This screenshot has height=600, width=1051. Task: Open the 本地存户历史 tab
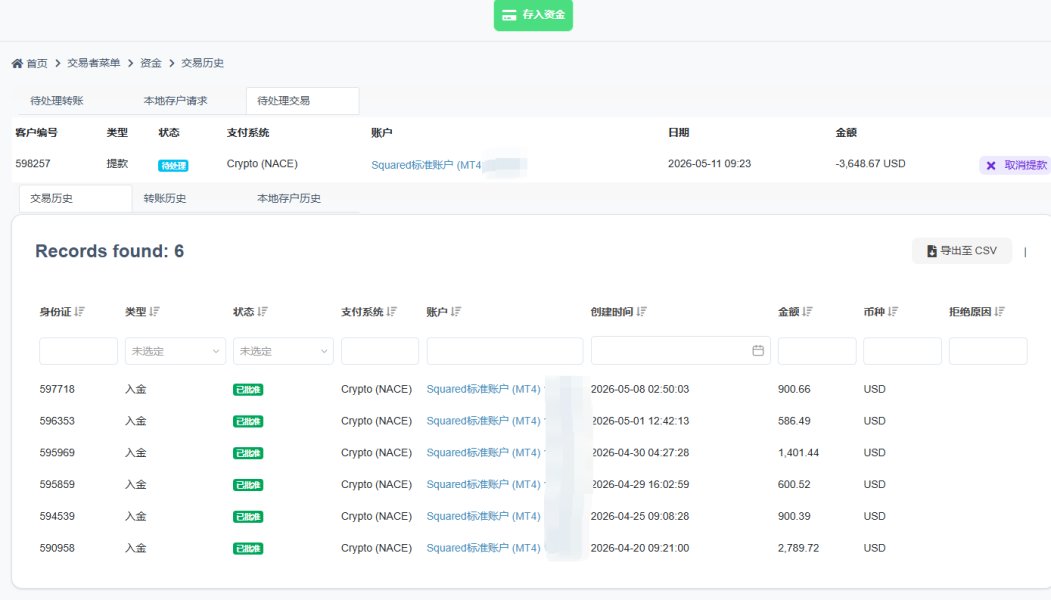point(289,198)
